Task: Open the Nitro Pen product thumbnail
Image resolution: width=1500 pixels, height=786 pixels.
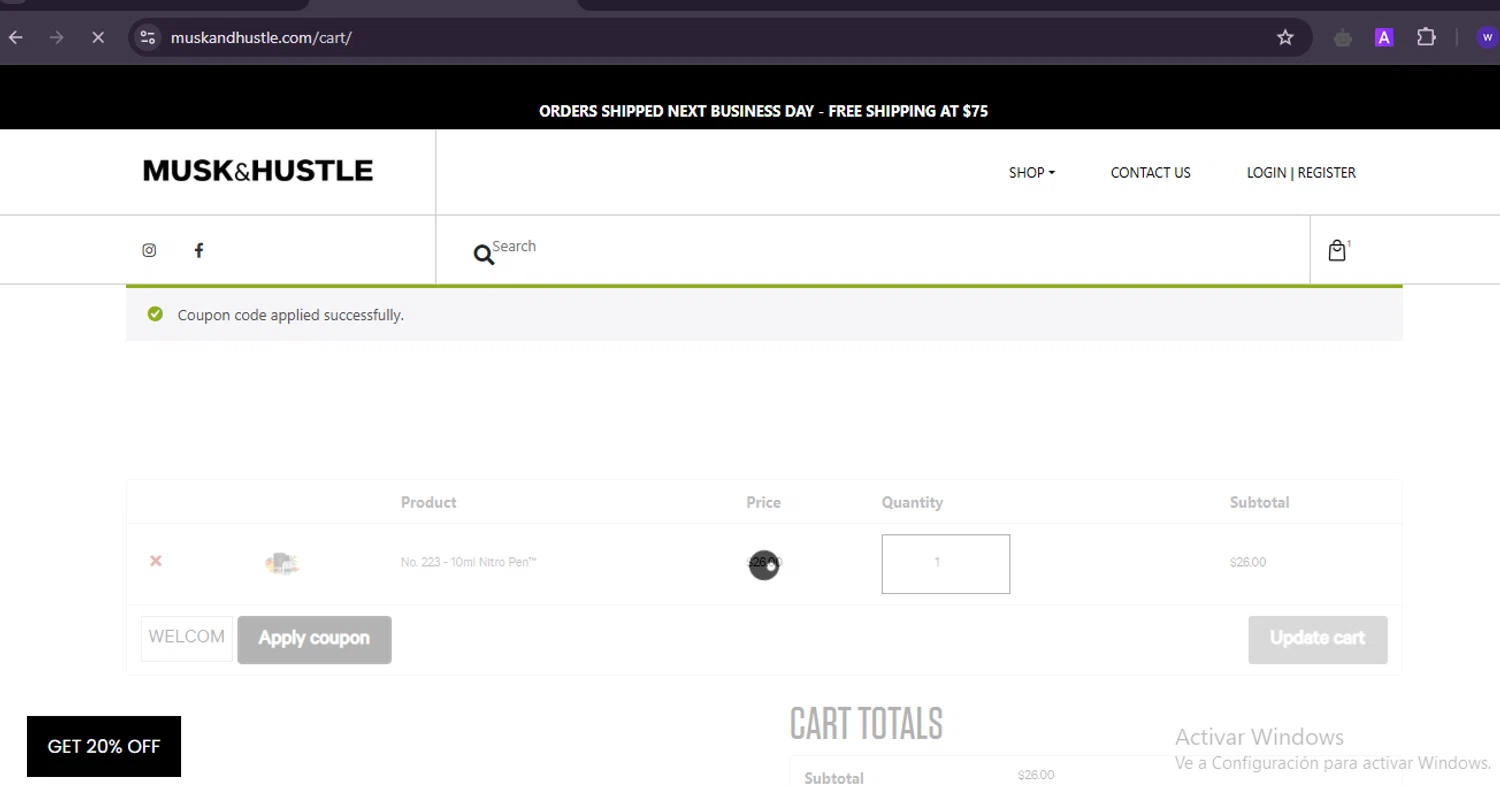Action: pos(282,563)
